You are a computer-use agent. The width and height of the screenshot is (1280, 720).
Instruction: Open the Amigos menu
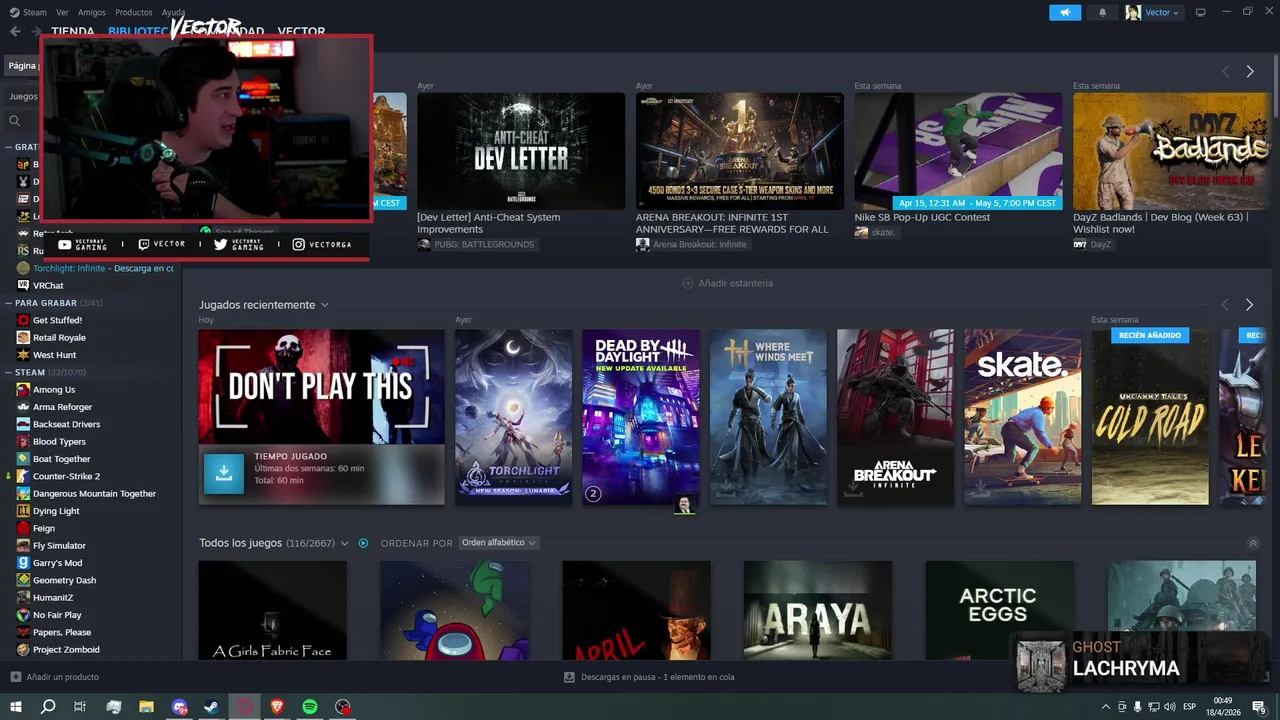(x=92, y=12)
